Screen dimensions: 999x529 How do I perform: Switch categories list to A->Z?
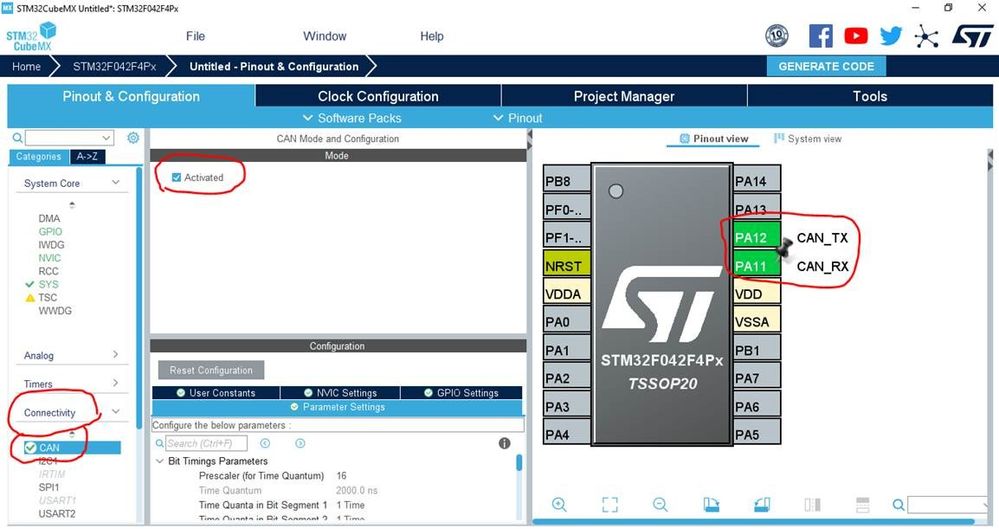(87, 156)
